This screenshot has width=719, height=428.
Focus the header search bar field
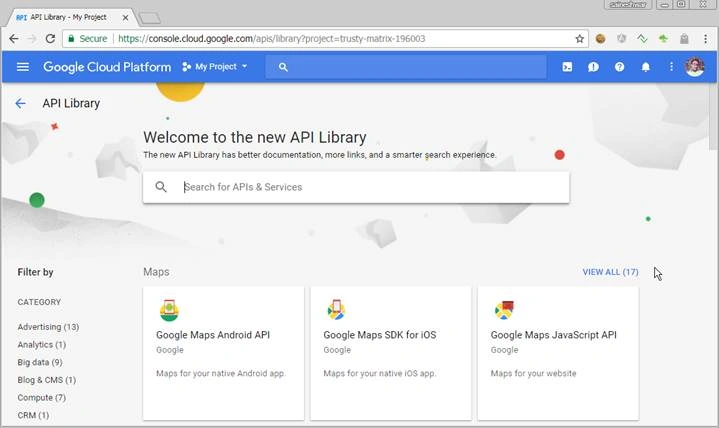point(406,67)
